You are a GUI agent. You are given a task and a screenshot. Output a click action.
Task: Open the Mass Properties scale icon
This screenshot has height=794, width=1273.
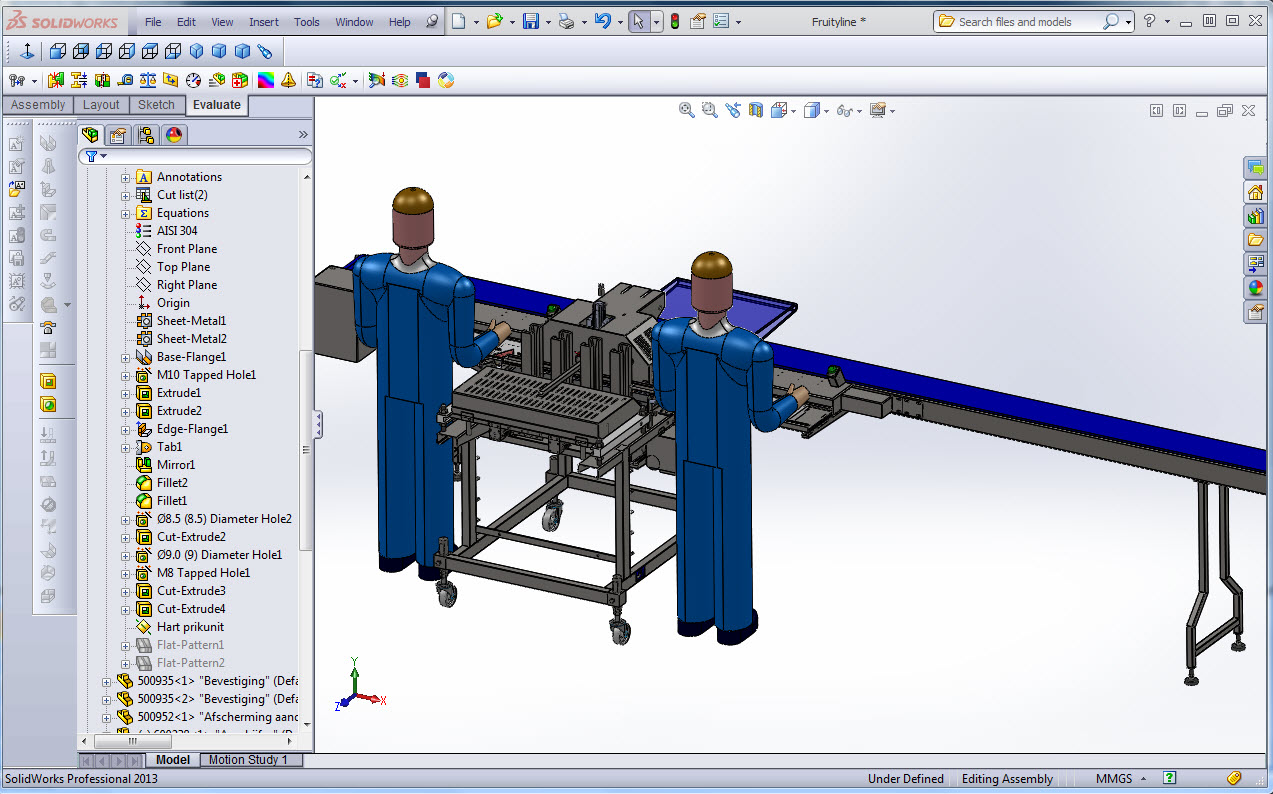[148, 80]
